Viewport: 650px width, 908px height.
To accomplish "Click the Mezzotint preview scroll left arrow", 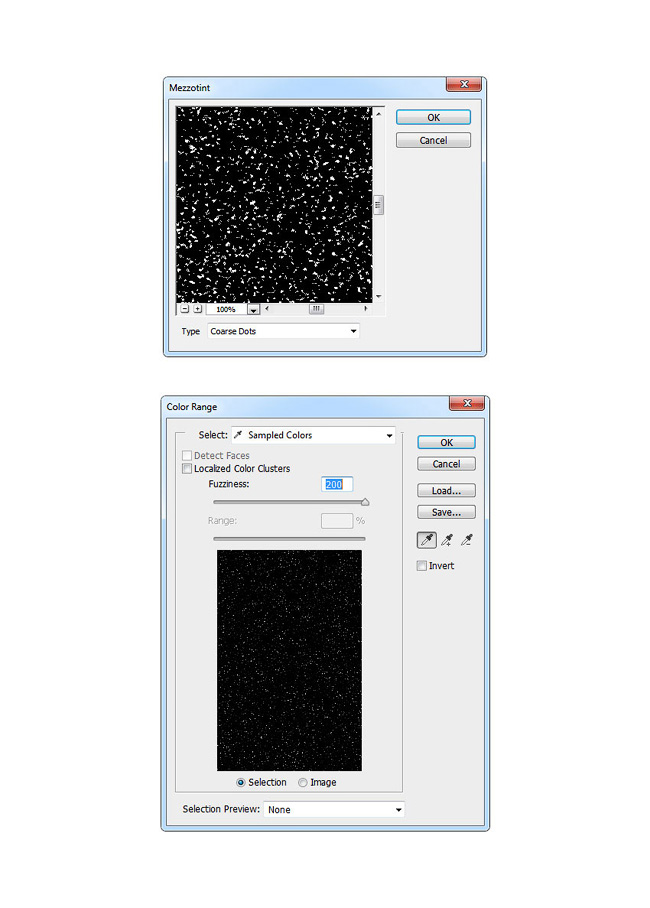I will tap(266, 309).
